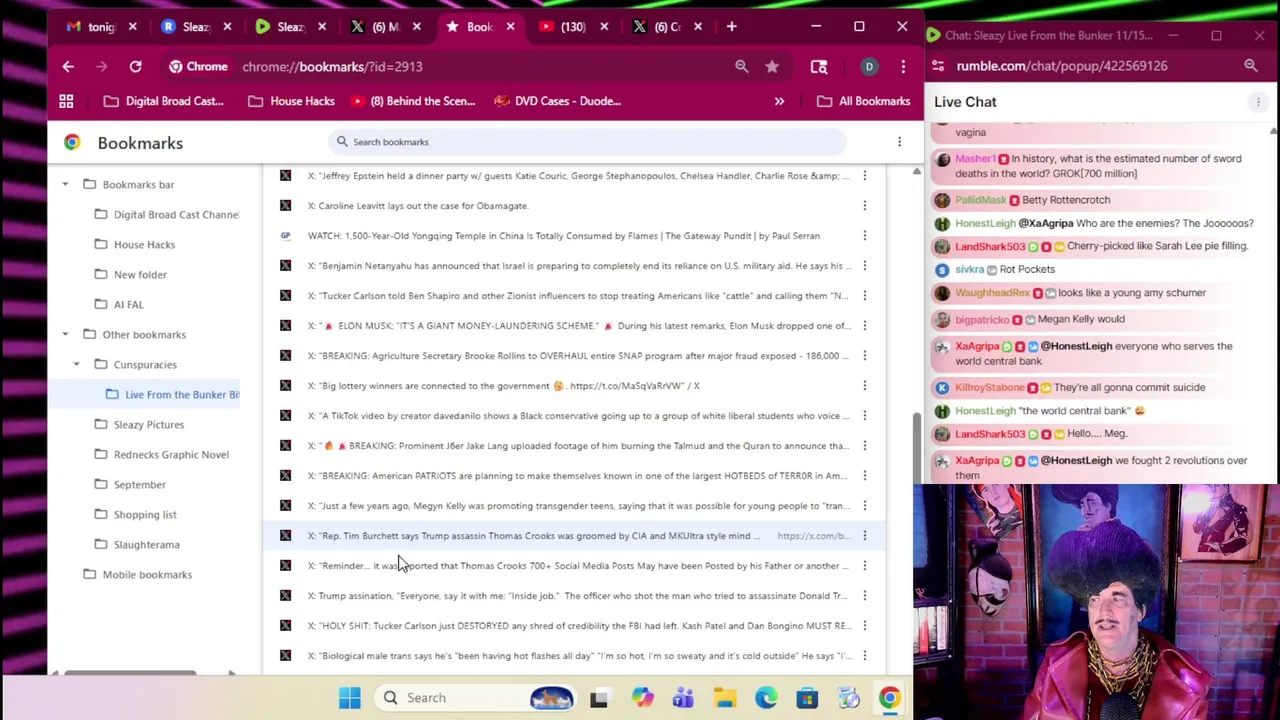Open more actions for Caroline Leavitt bookmark
1280x720 pixels.
pos(865,206)
